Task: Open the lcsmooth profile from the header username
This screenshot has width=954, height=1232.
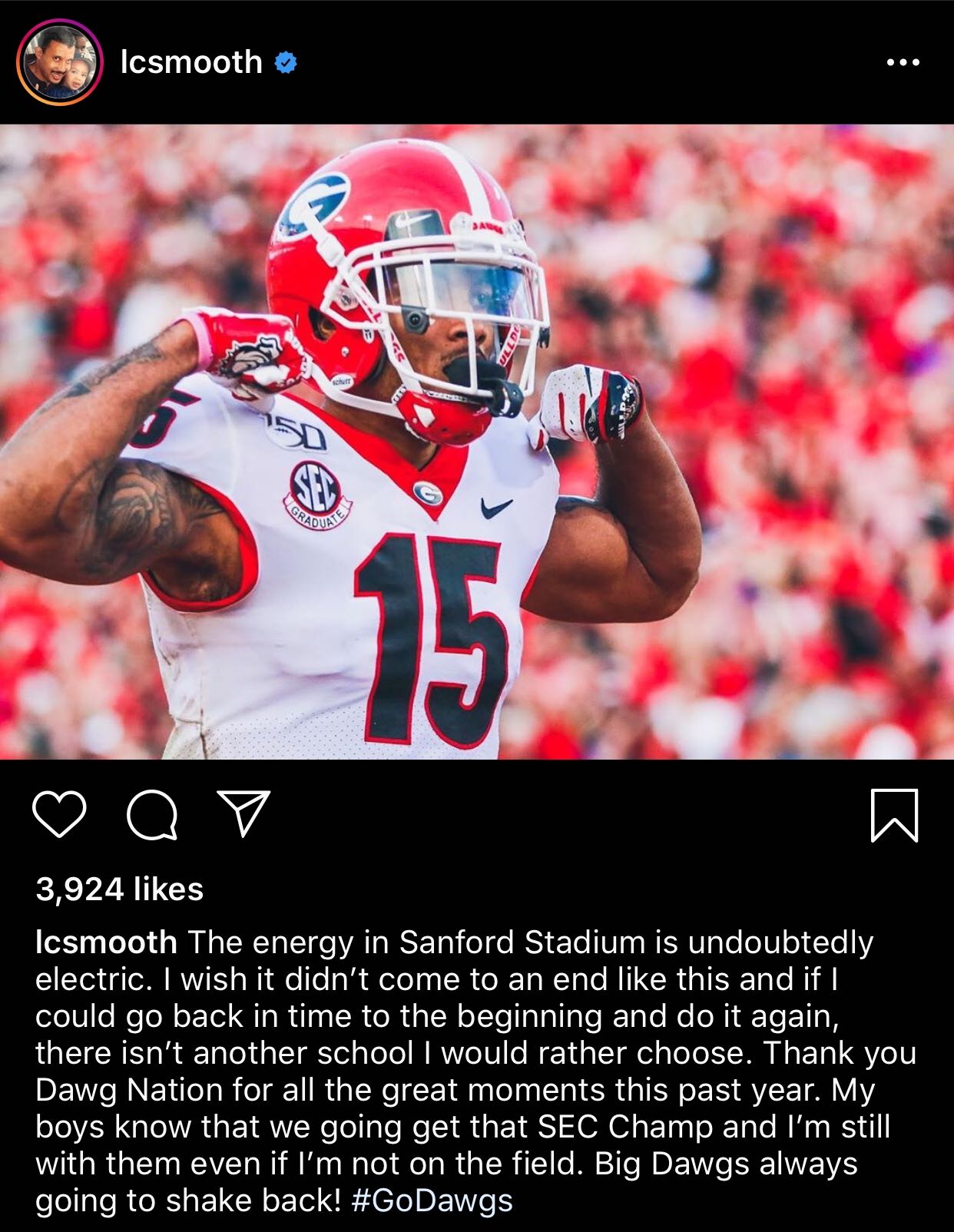Action: 191,61
